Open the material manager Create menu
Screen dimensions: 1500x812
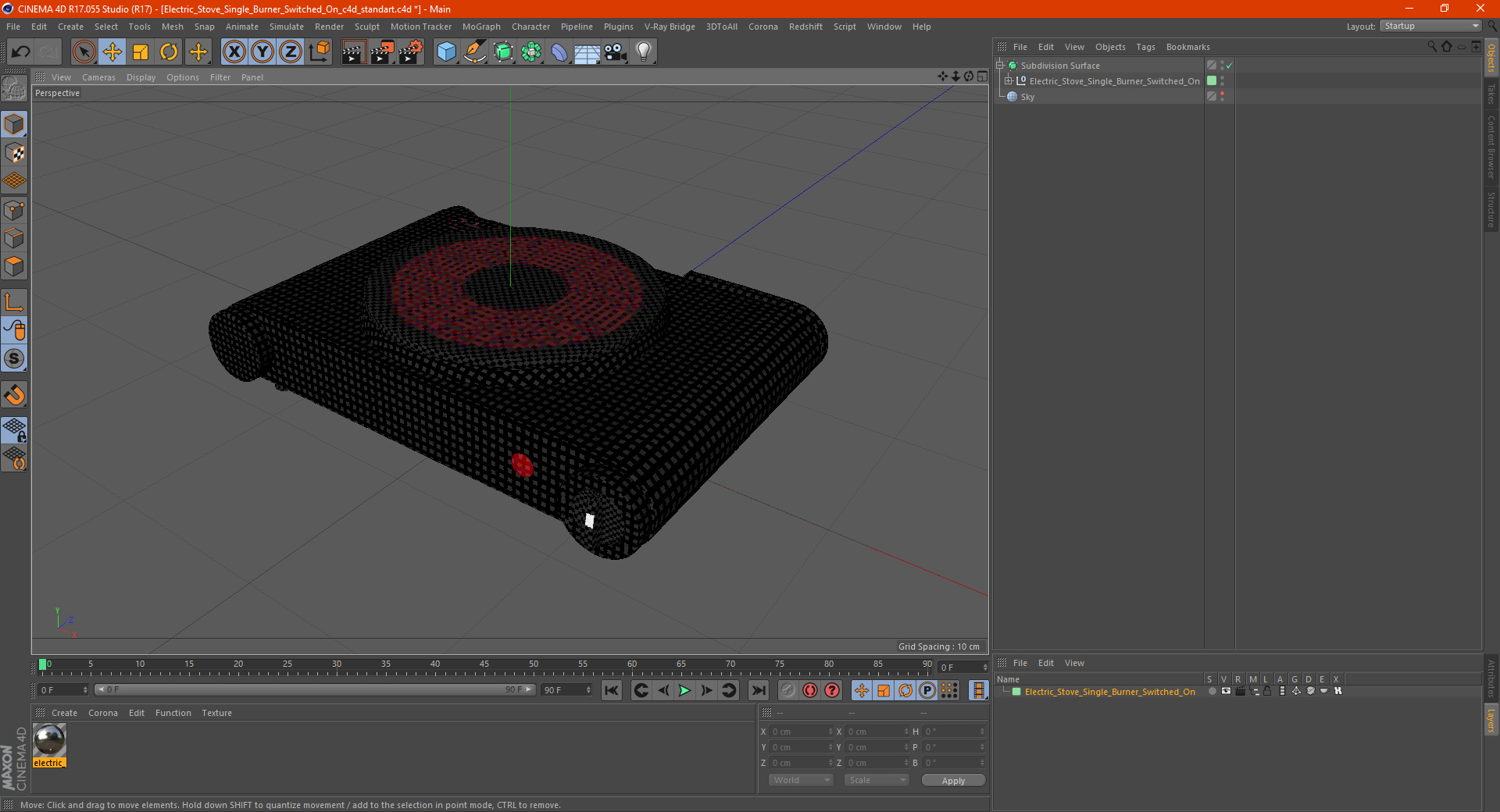(x=64, y=713)
